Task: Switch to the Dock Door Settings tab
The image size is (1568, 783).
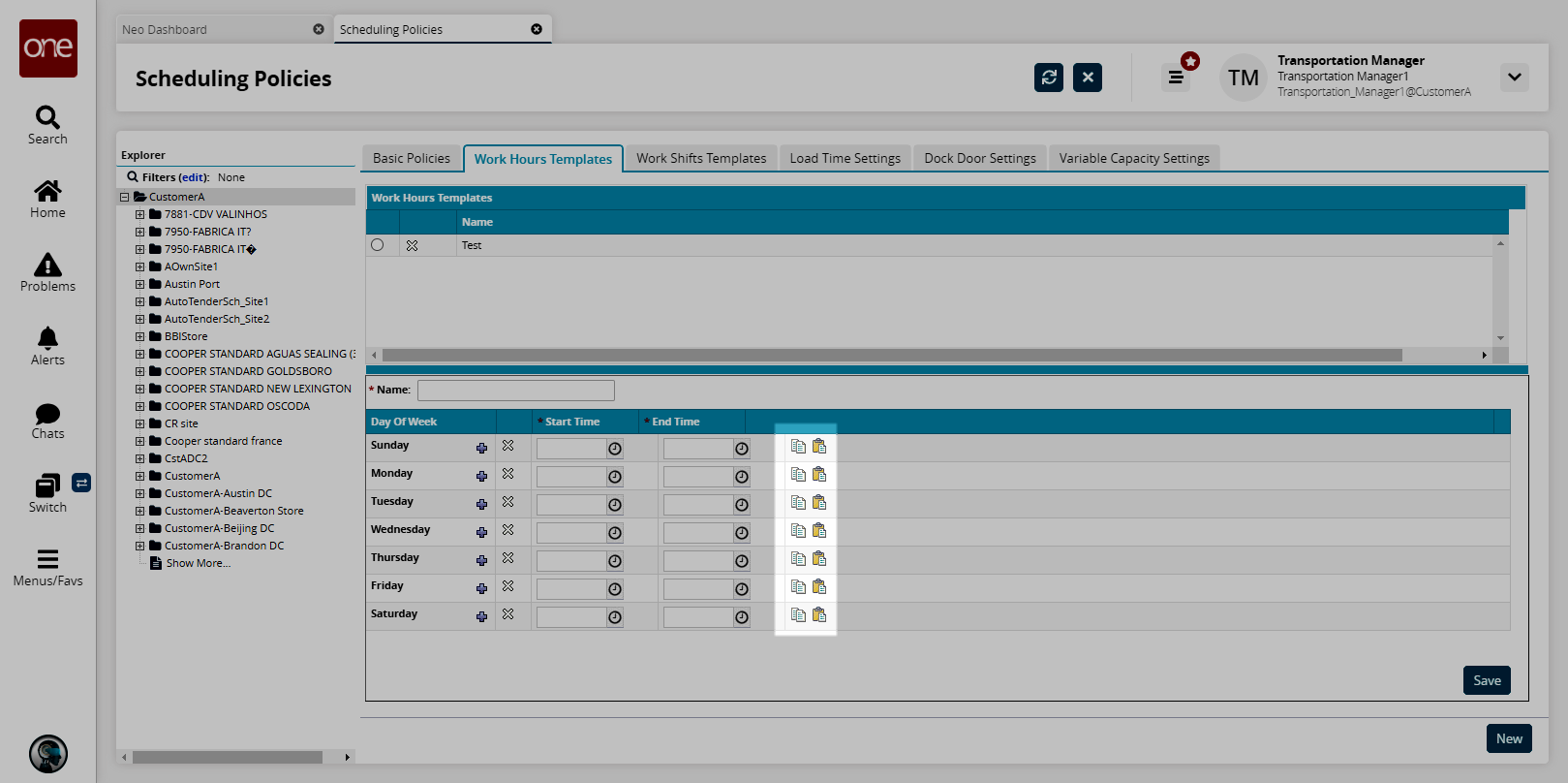Action: pyautogui.click(x=979, y=158)
